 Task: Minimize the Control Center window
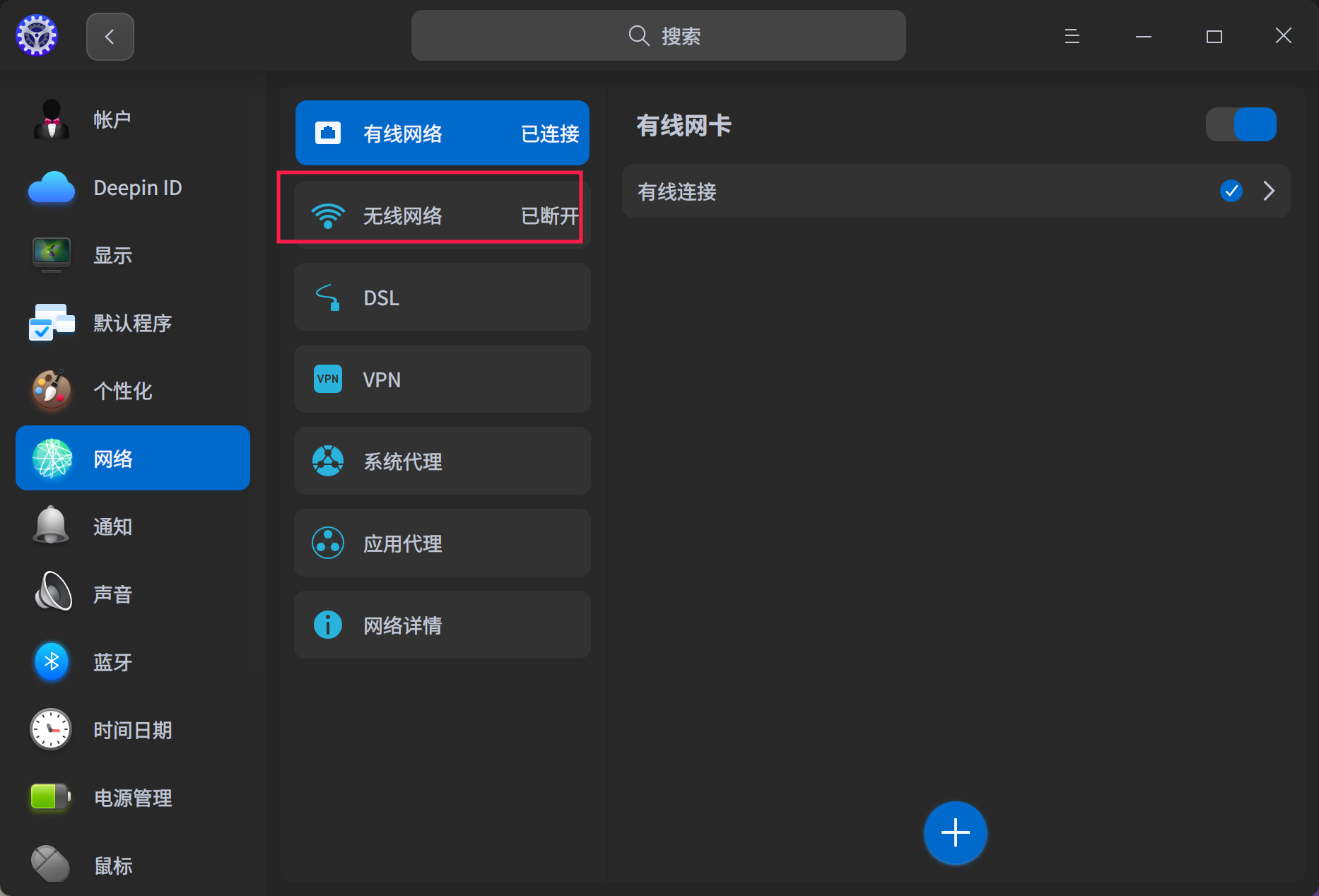(1144, 36)
